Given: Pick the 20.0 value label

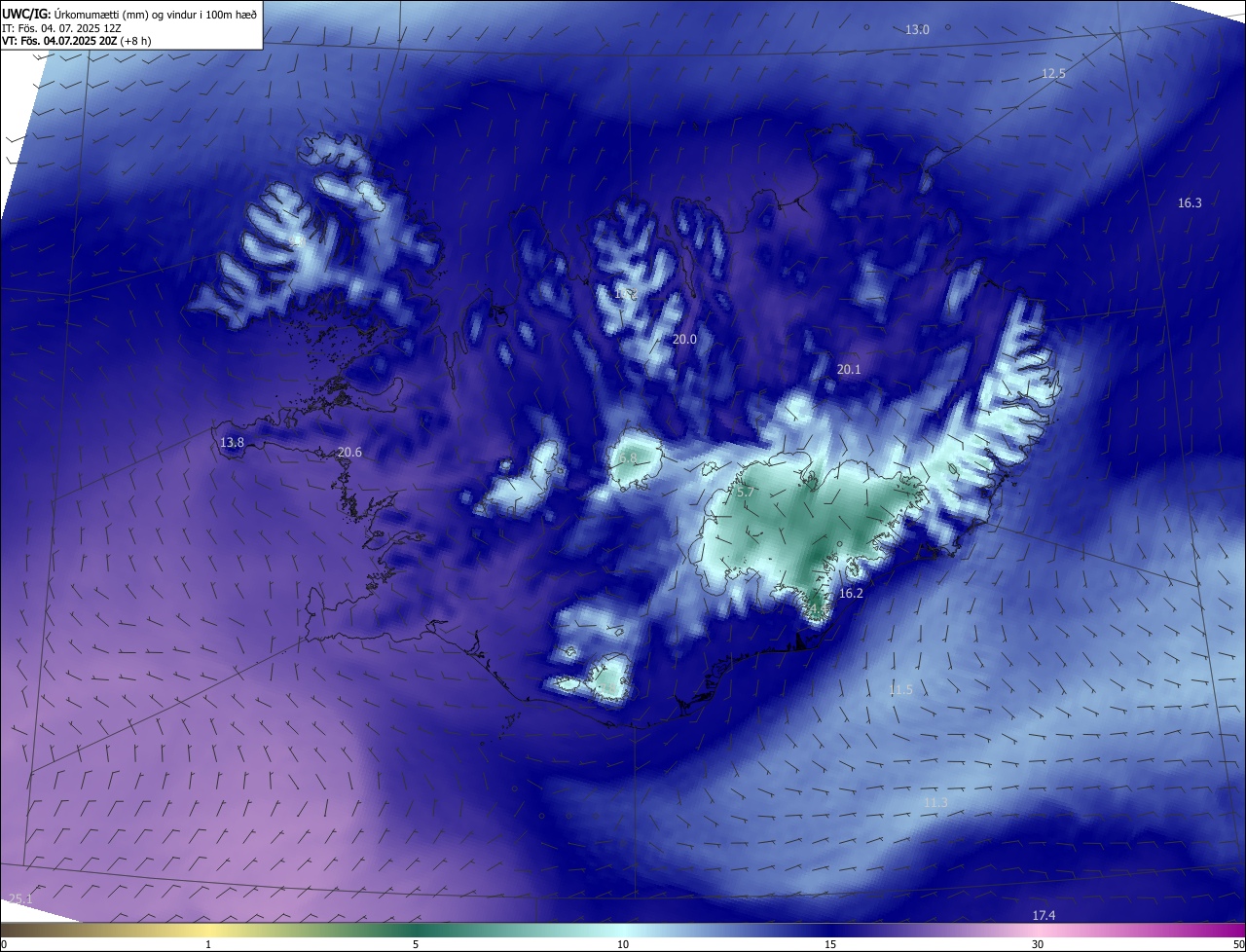Looking at the screenshot, I should (x=684, y=340).
